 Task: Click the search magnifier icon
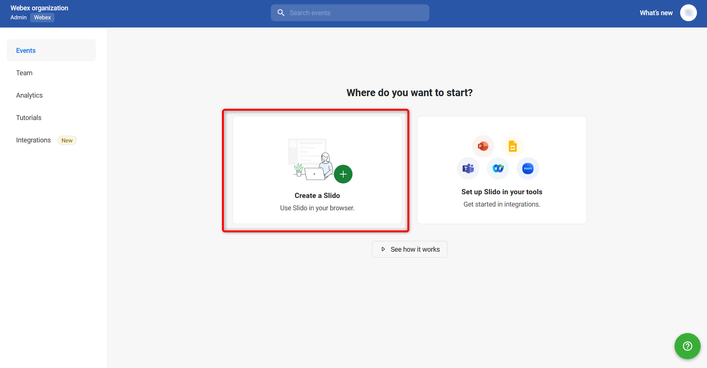pos(281,13)
